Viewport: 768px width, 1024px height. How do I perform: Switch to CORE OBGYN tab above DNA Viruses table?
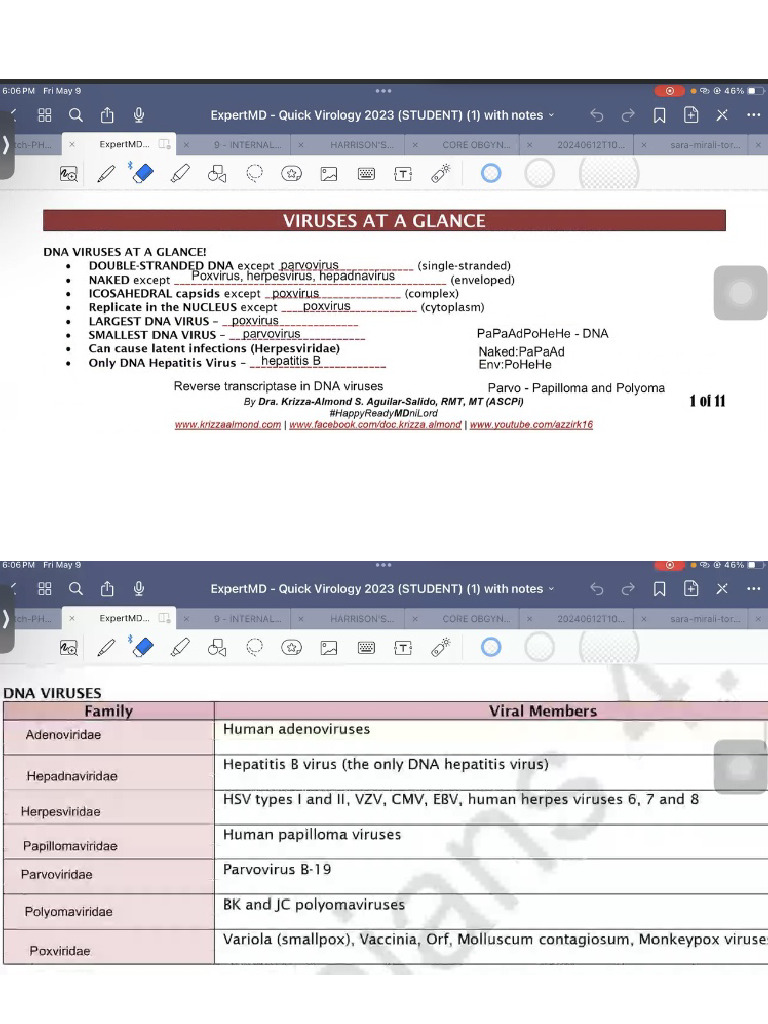(476, 618)
